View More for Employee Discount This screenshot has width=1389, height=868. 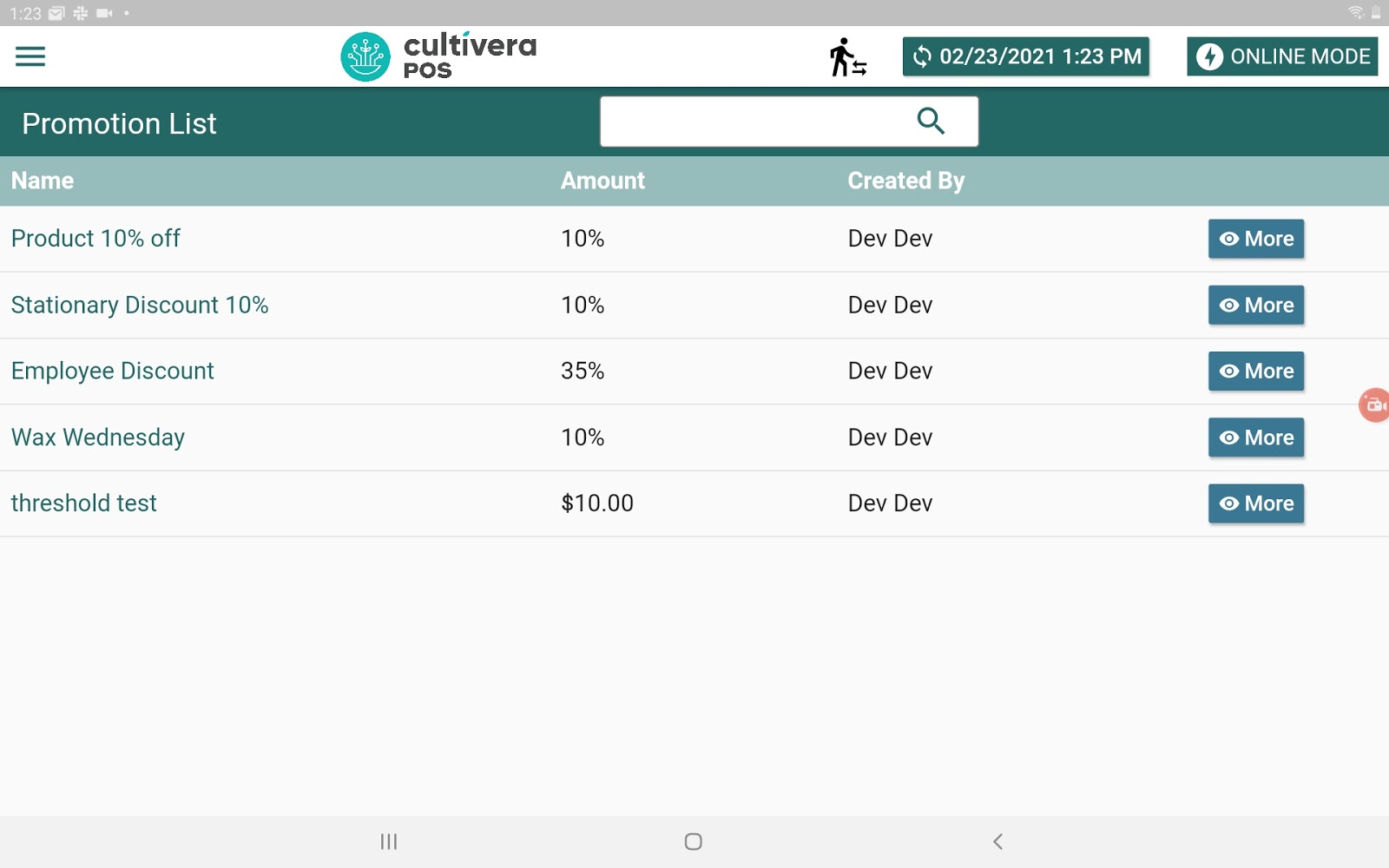[1256, 371]
